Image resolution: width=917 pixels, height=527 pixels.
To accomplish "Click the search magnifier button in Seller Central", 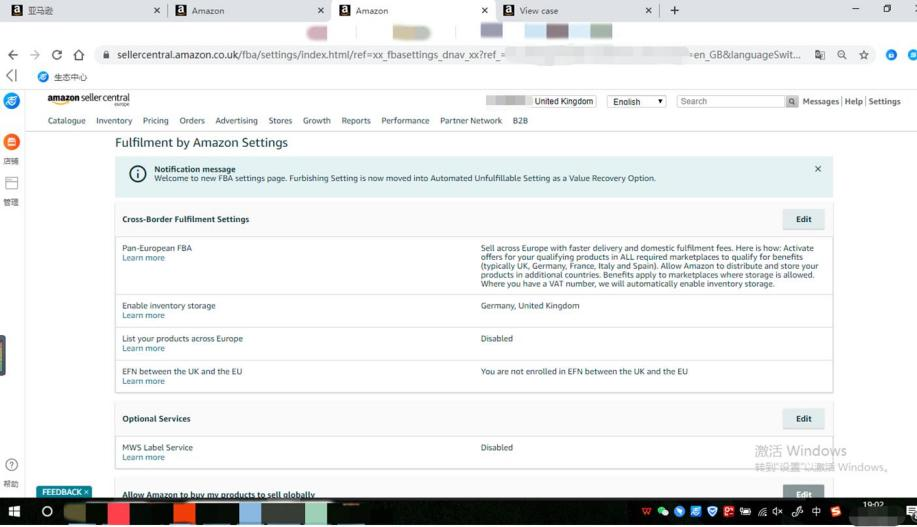I will point(791,101).
